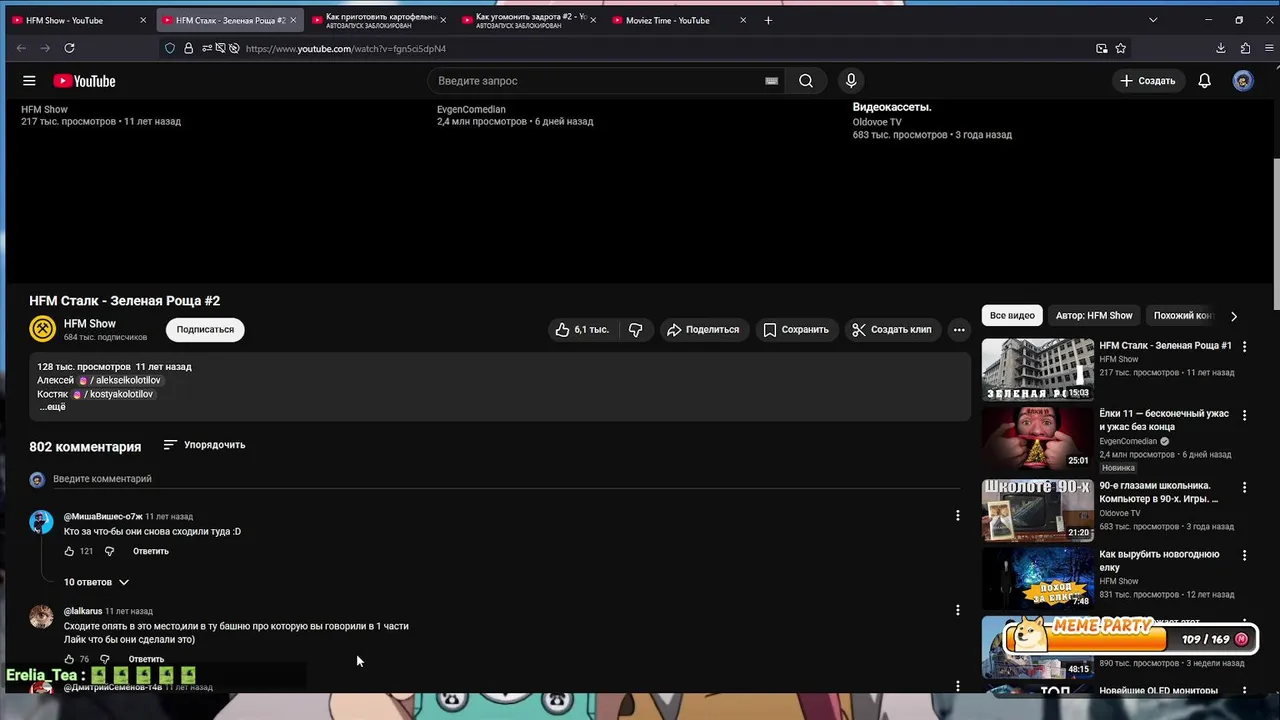
Task: Open menu for 90-е глазами школьника recommendation
Action: (1244, 488)
